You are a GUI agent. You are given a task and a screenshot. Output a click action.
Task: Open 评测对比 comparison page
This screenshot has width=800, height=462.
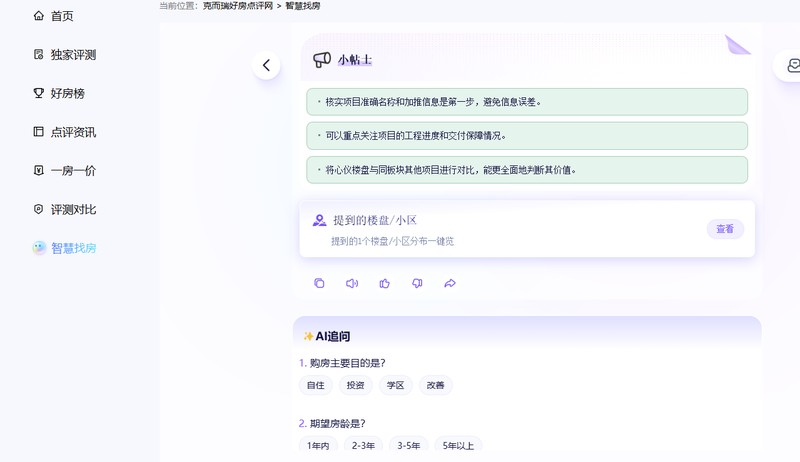click(65, 210)
